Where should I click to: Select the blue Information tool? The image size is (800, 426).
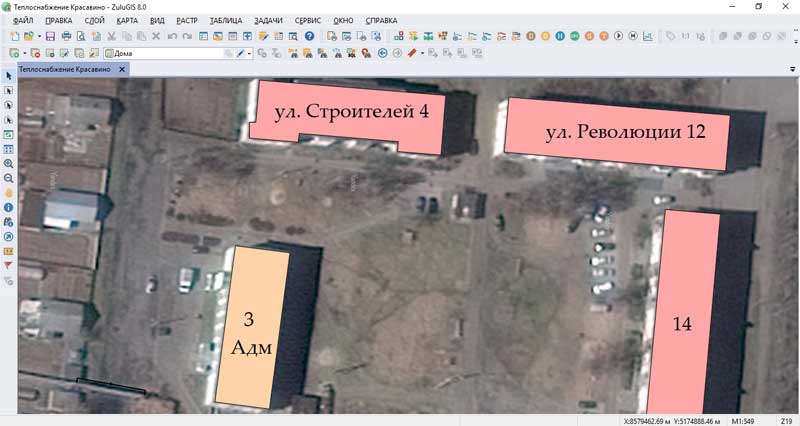point(9,207)
